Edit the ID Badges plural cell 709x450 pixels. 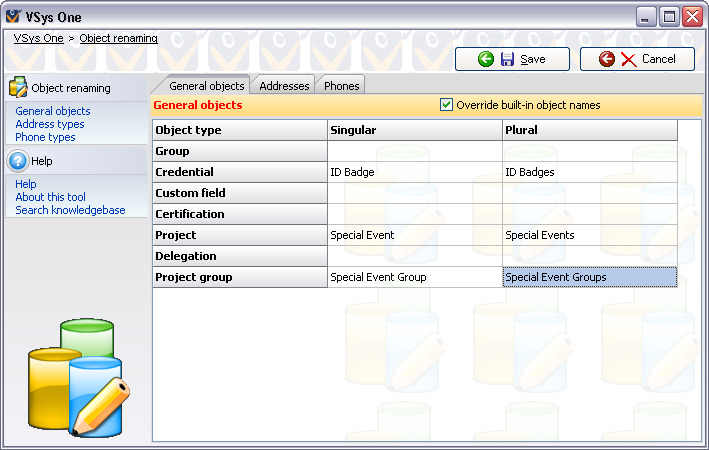[x=590, y=172]
